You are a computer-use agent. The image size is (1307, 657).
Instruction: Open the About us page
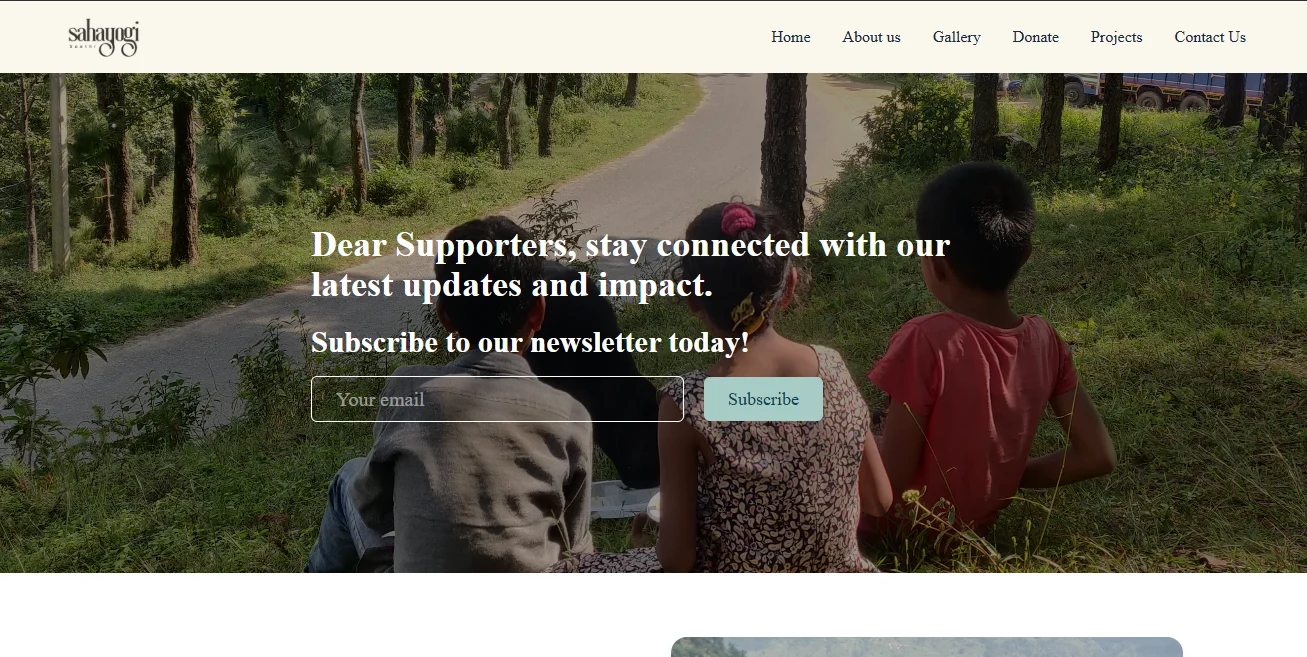[x=871, y=37]
